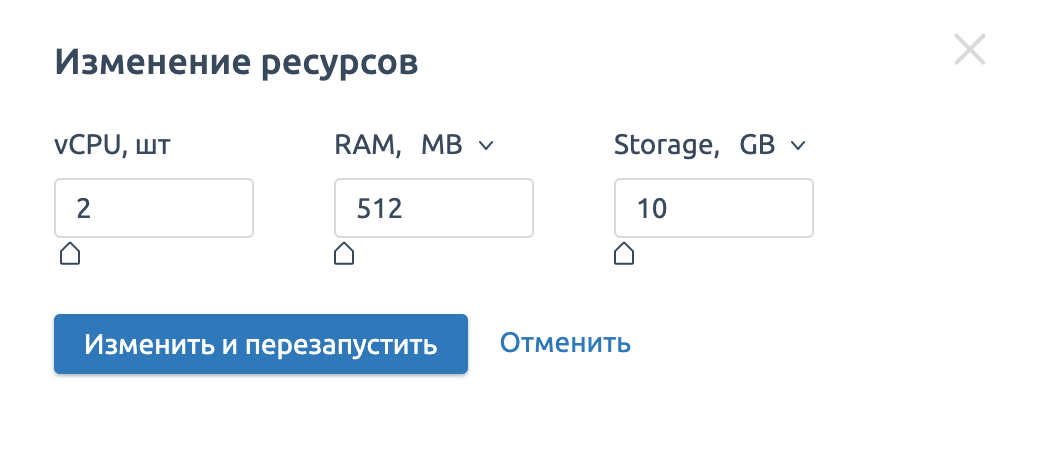The image size is (1040, 450).
Task: Close the Изменение ресурсов dialog
Action: point(969,49)
